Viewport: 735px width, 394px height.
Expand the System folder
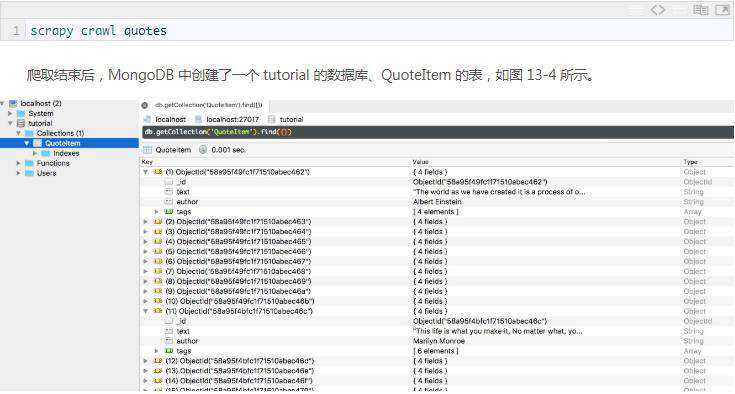(10, 113)
